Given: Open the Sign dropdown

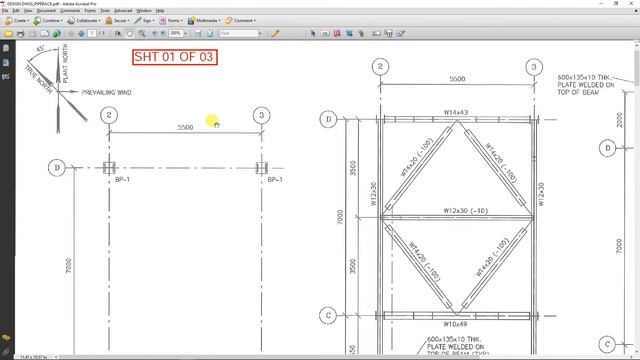Looking at the screenshot, I should [144, 20].
